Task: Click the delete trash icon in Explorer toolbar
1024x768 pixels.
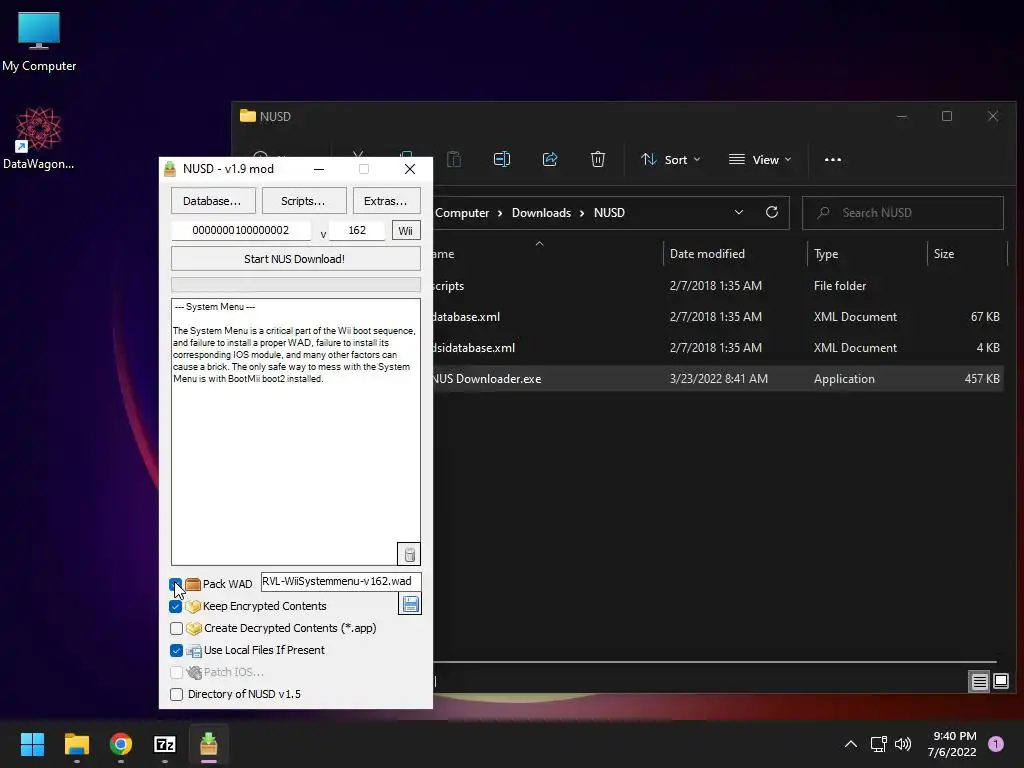Action: point(598,159)
